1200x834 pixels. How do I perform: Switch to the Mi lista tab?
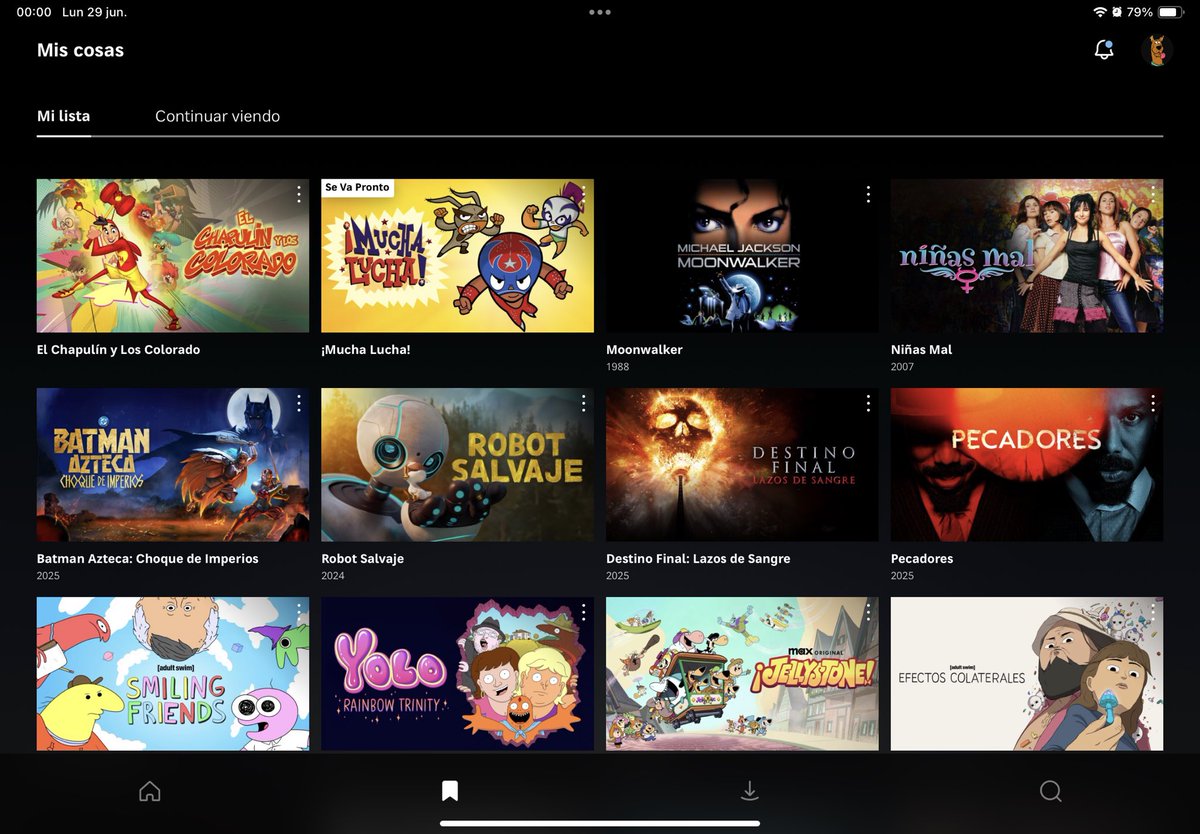click(64, 116)
